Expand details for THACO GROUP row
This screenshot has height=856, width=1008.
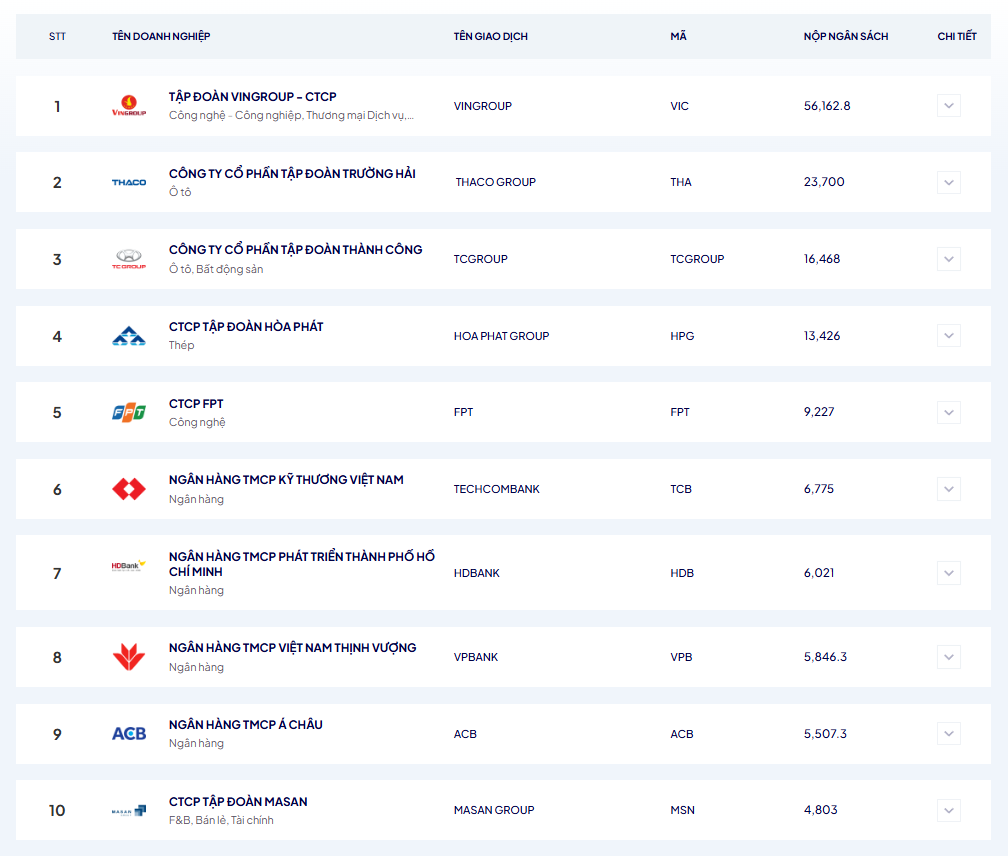[x=949, y=183]
